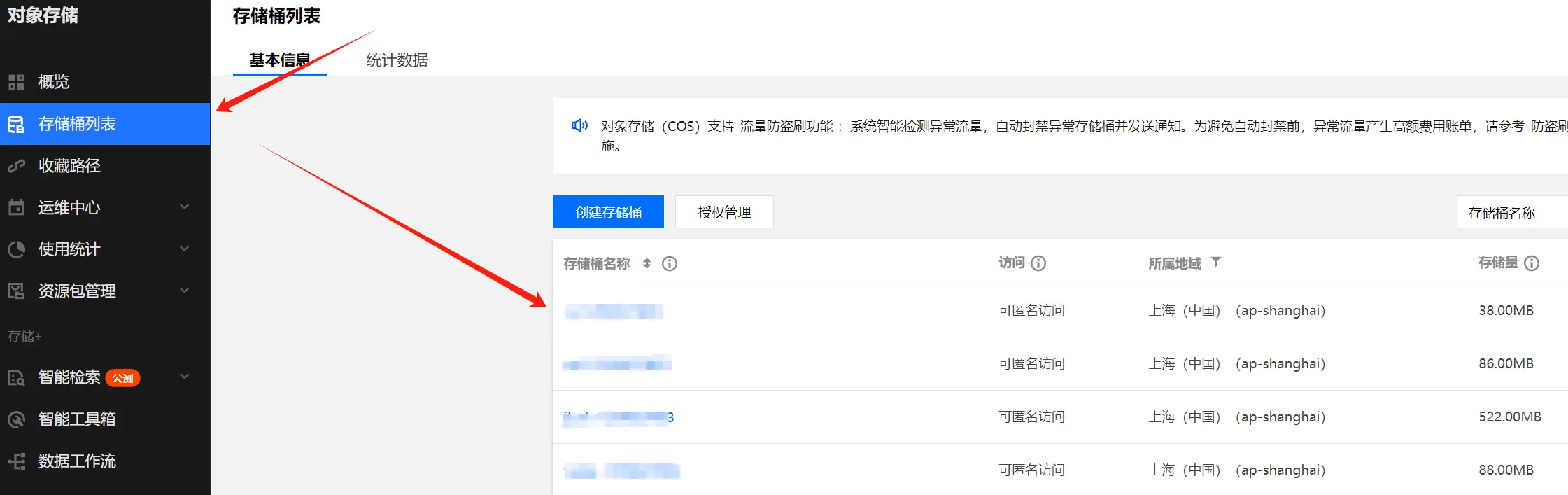Click the 存储桶列表 bucket icon
The width and height of the screenshot is (1568, 495).
click(x=16, y=125)
